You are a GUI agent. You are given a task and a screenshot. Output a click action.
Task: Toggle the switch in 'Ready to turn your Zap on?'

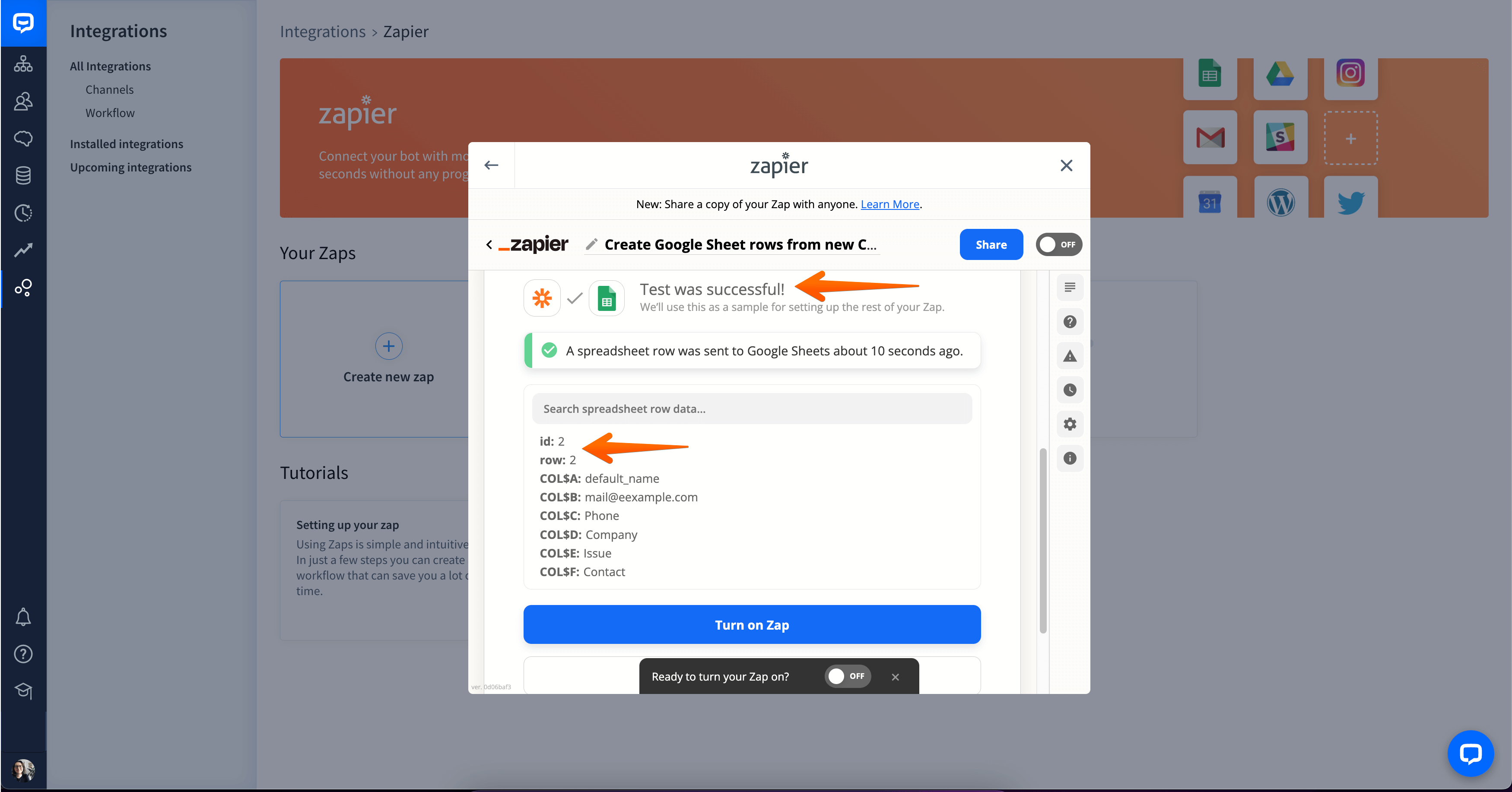coord(848,676)
